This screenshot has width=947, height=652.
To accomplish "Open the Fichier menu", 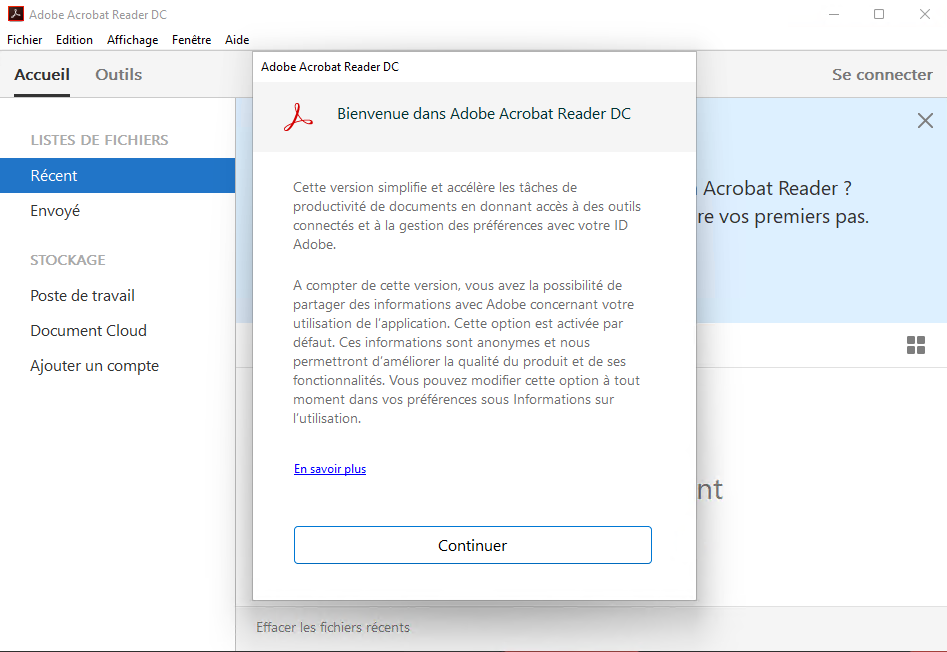I will click(x=24, y=40).
